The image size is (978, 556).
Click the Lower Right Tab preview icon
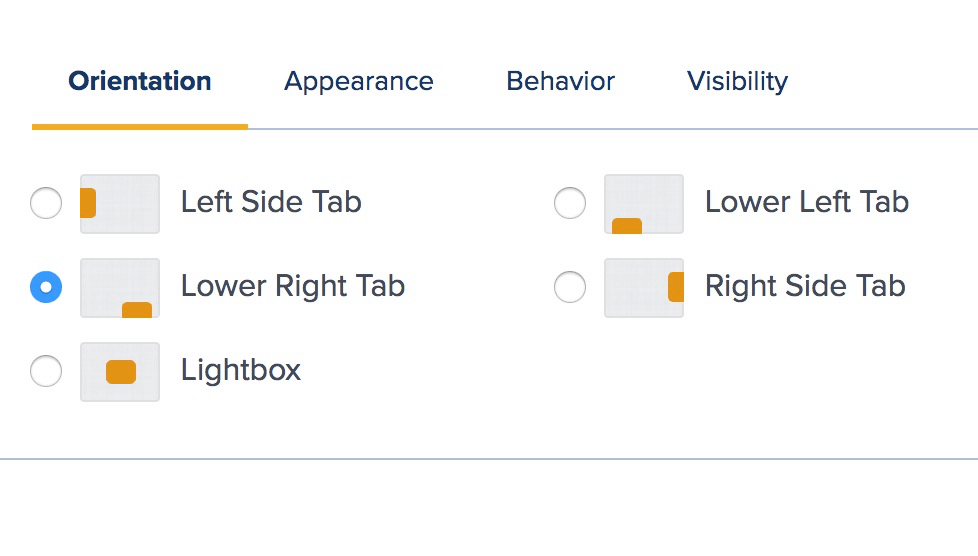(120, 288)
